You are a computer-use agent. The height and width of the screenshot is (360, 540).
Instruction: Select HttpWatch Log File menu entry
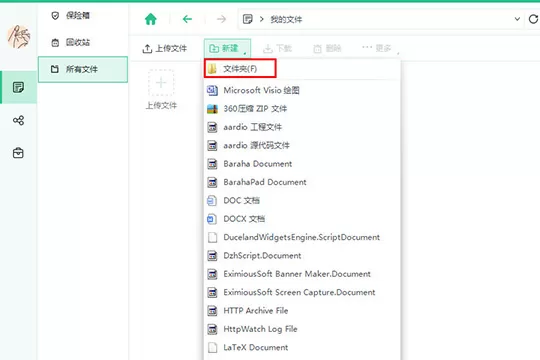(302, 329)
